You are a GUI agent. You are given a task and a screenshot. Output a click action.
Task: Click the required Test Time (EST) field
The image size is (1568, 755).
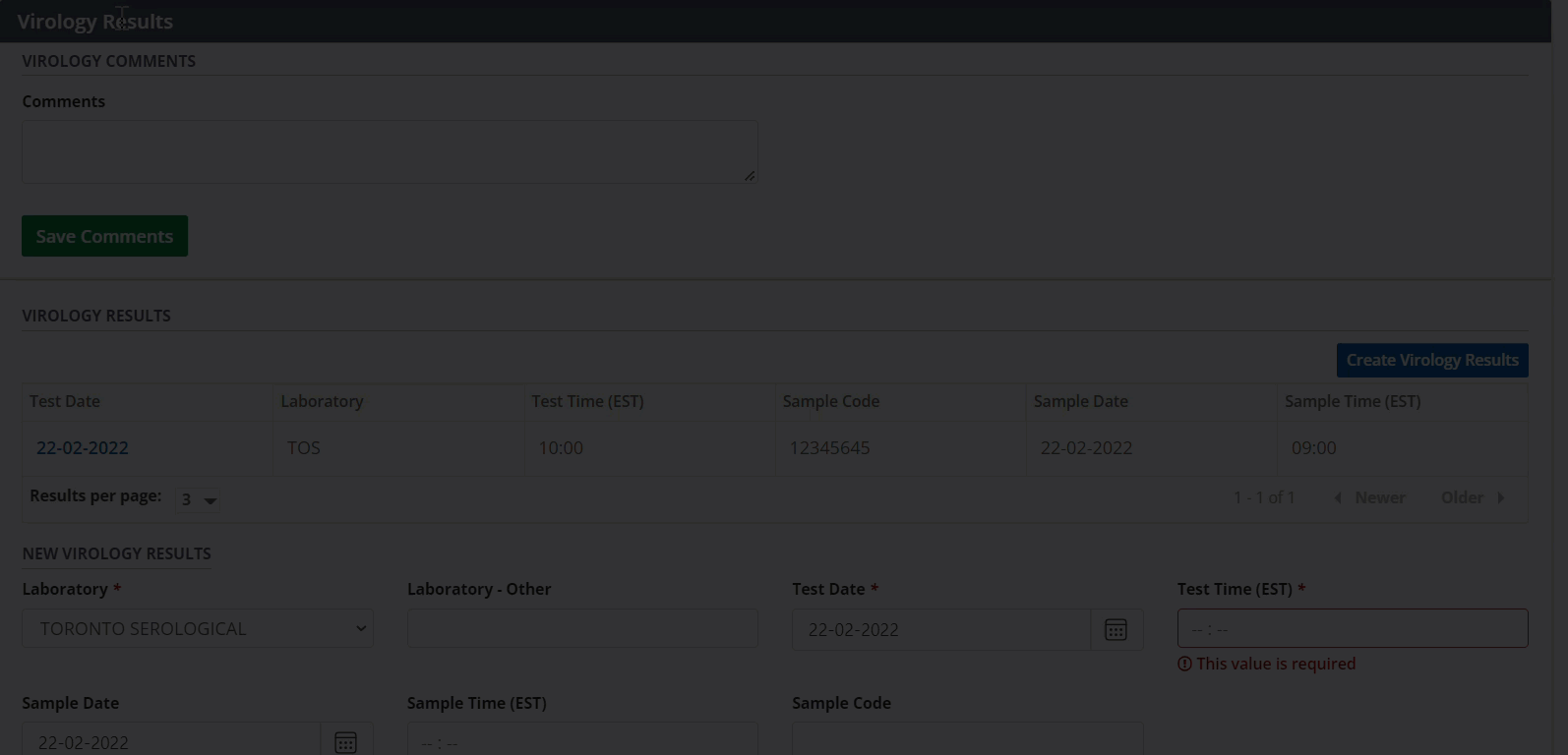pyautogui.click(x=1352, y=628)
